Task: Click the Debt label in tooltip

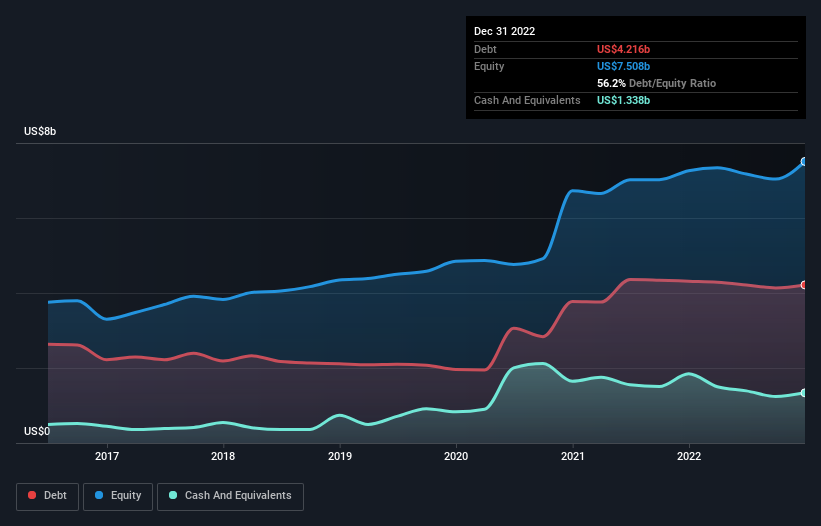Action: (x=485, y=49)
